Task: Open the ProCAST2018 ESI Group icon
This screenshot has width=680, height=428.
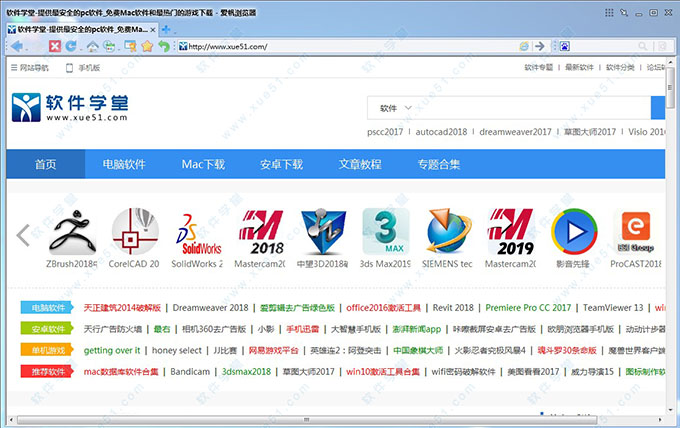Action: point(636,232)
